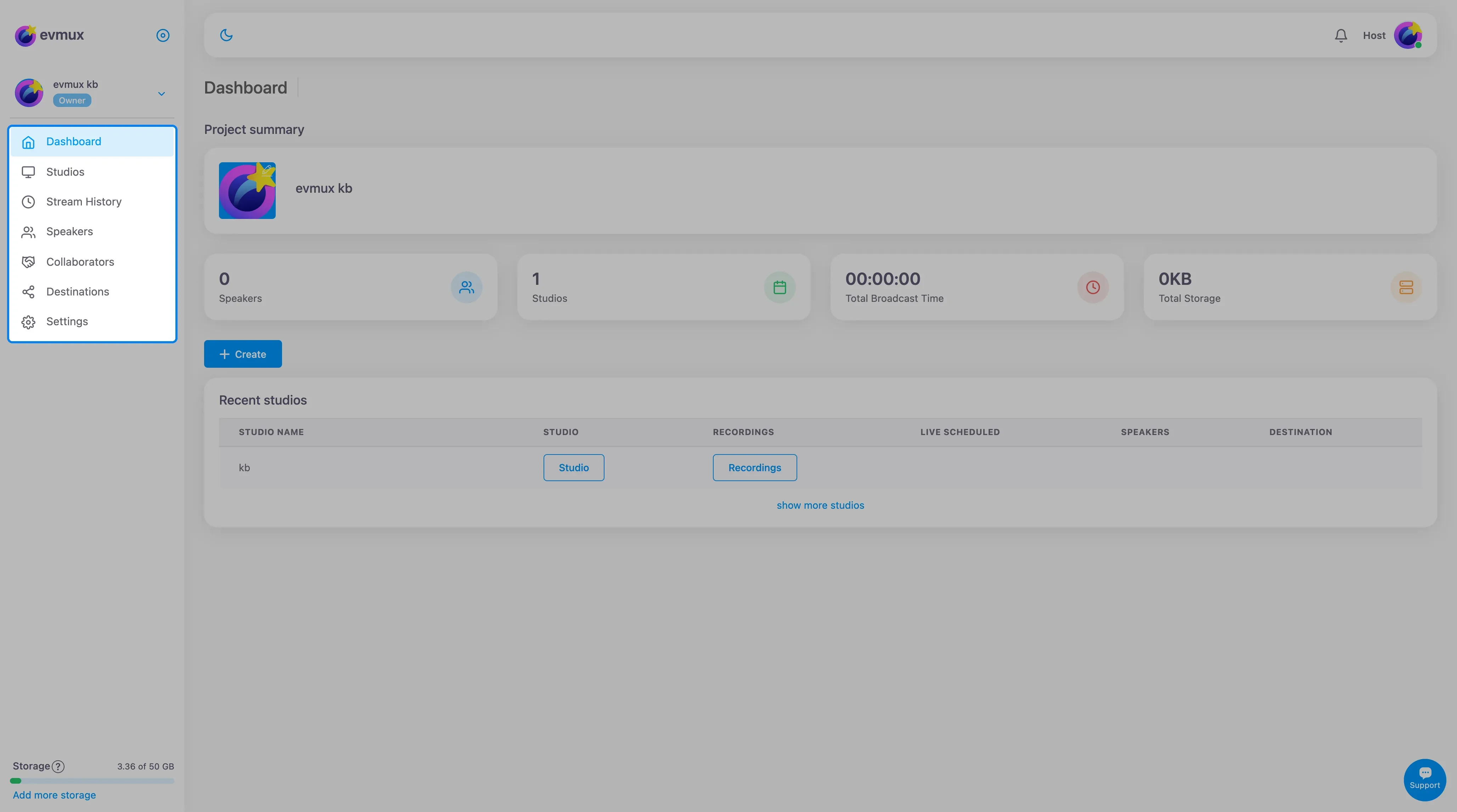The image size is (1457, 812).
Task: Open Recordings for kb studio
Action: click(754, 468)
